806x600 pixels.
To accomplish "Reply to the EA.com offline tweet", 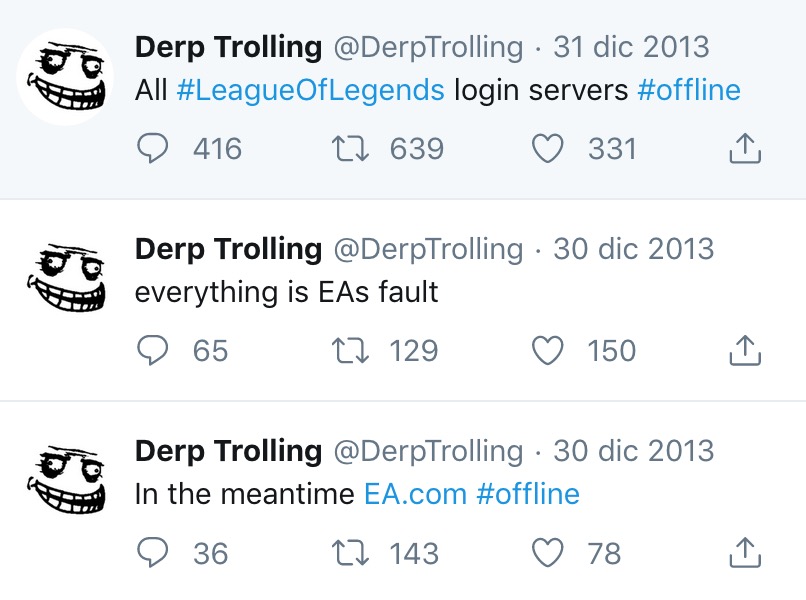I will pos(152,553).
